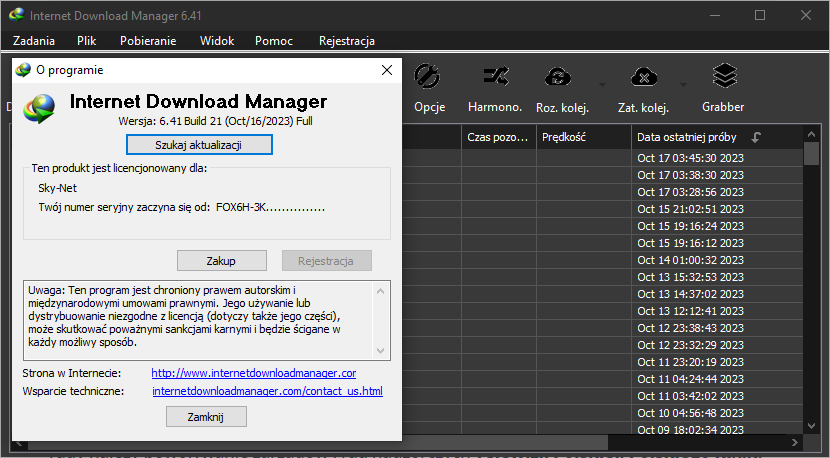Click the list scroll-down arrow
The width and height of the screenshot is (830, 458).
(x=811, y=426)
